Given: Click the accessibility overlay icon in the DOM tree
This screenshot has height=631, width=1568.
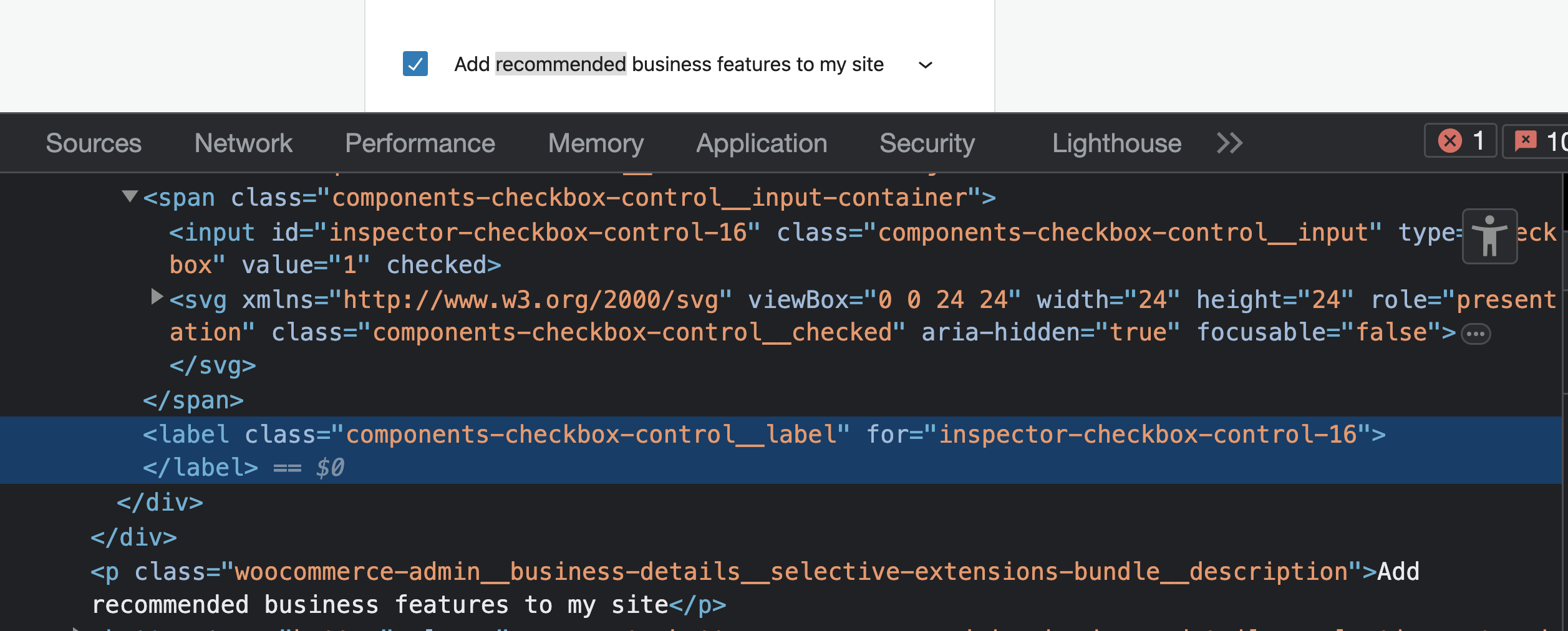Looking at the screenshot, I should click(x=1489, y=236).
